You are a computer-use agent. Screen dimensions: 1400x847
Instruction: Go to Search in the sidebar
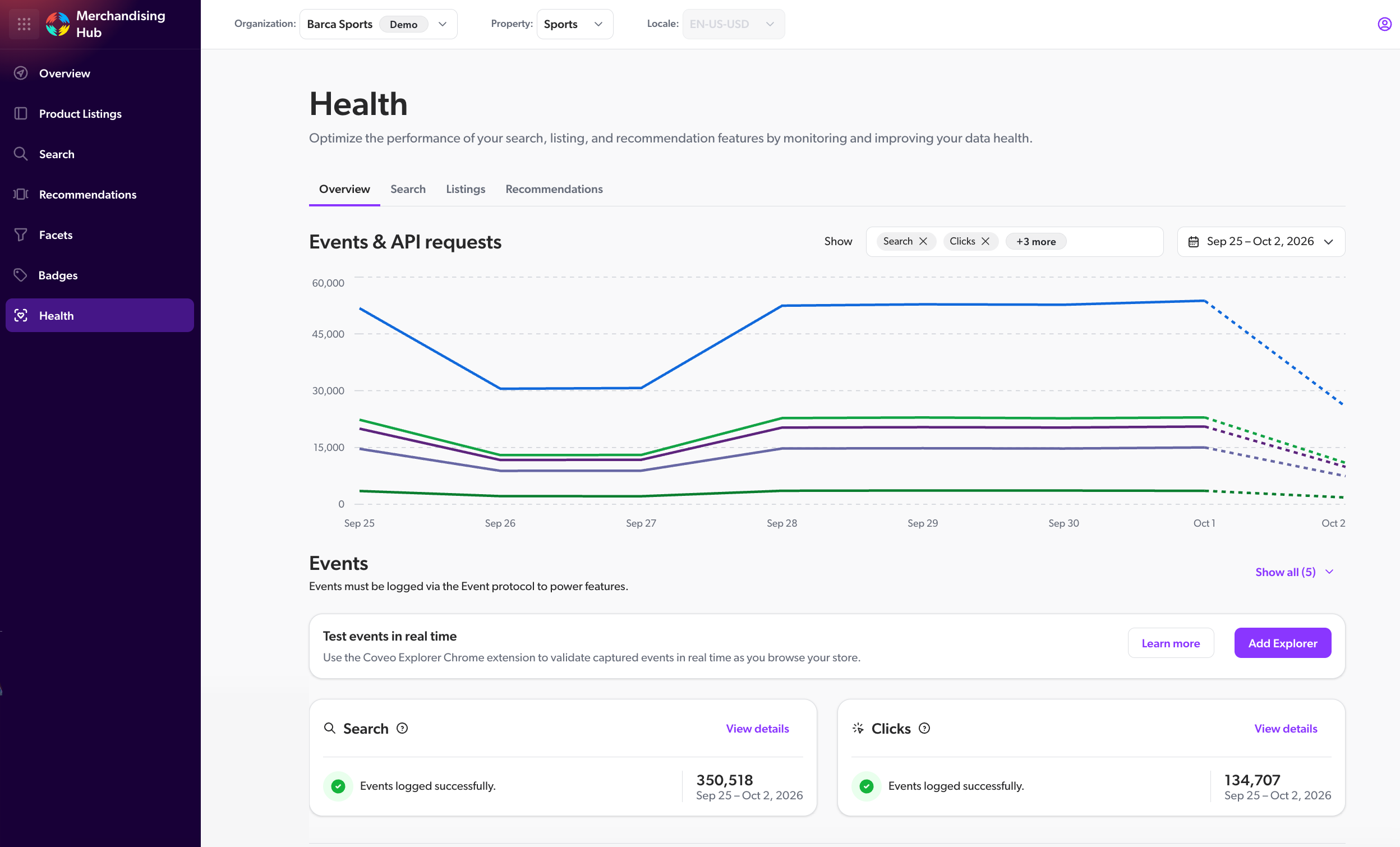pyautogui.click(x=99, y=154)
